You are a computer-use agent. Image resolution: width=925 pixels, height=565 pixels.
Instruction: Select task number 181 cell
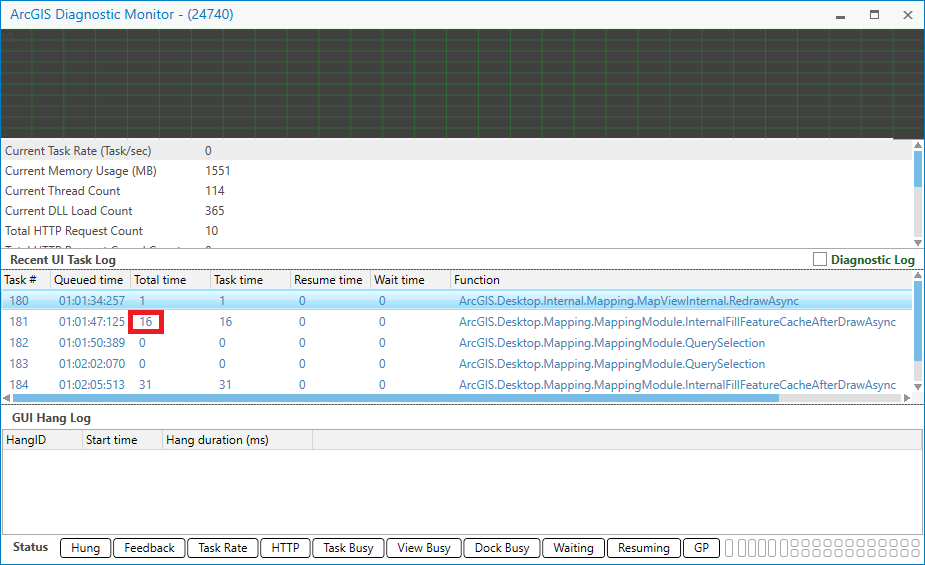(19, 322)
